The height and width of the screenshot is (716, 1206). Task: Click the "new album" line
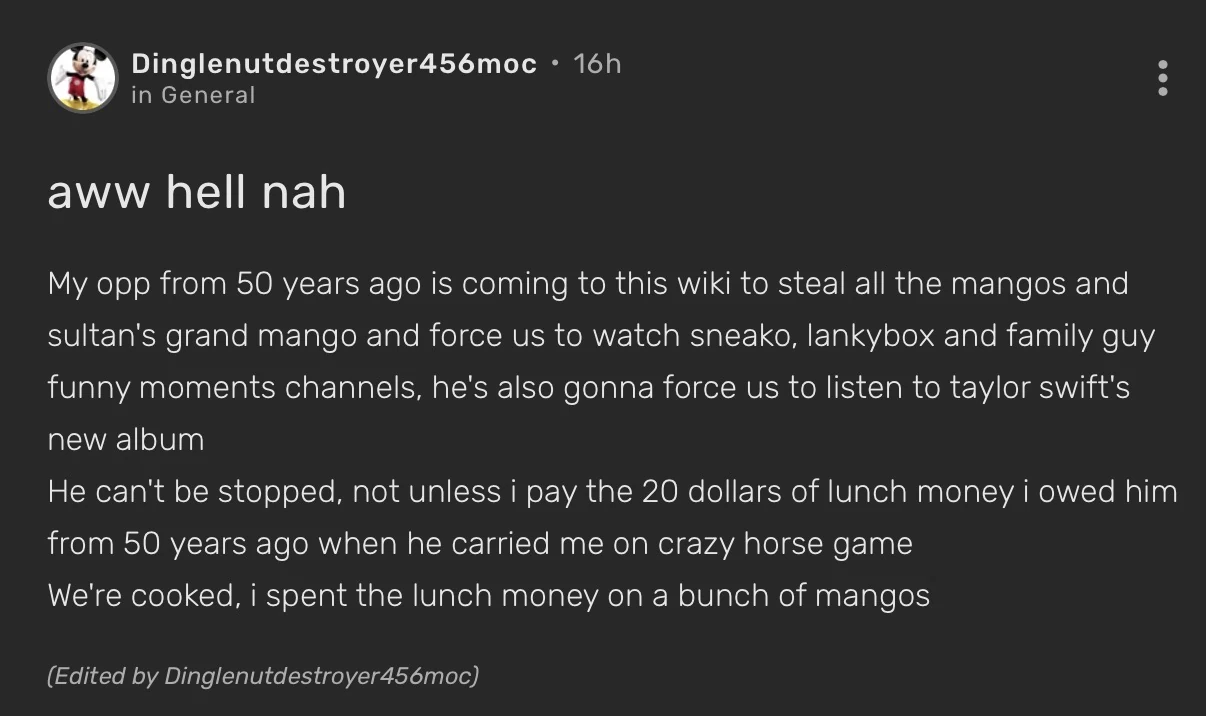point(126,440)
